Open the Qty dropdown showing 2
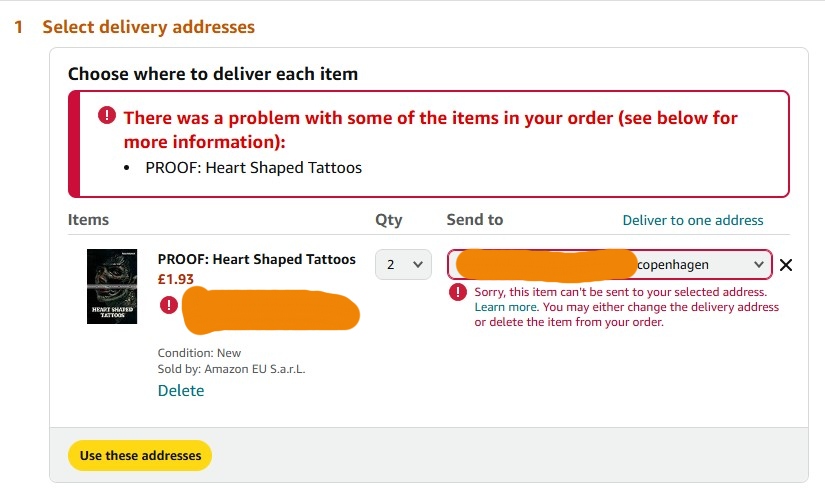This screenshot has height=497, width=825. click(403, 264)
